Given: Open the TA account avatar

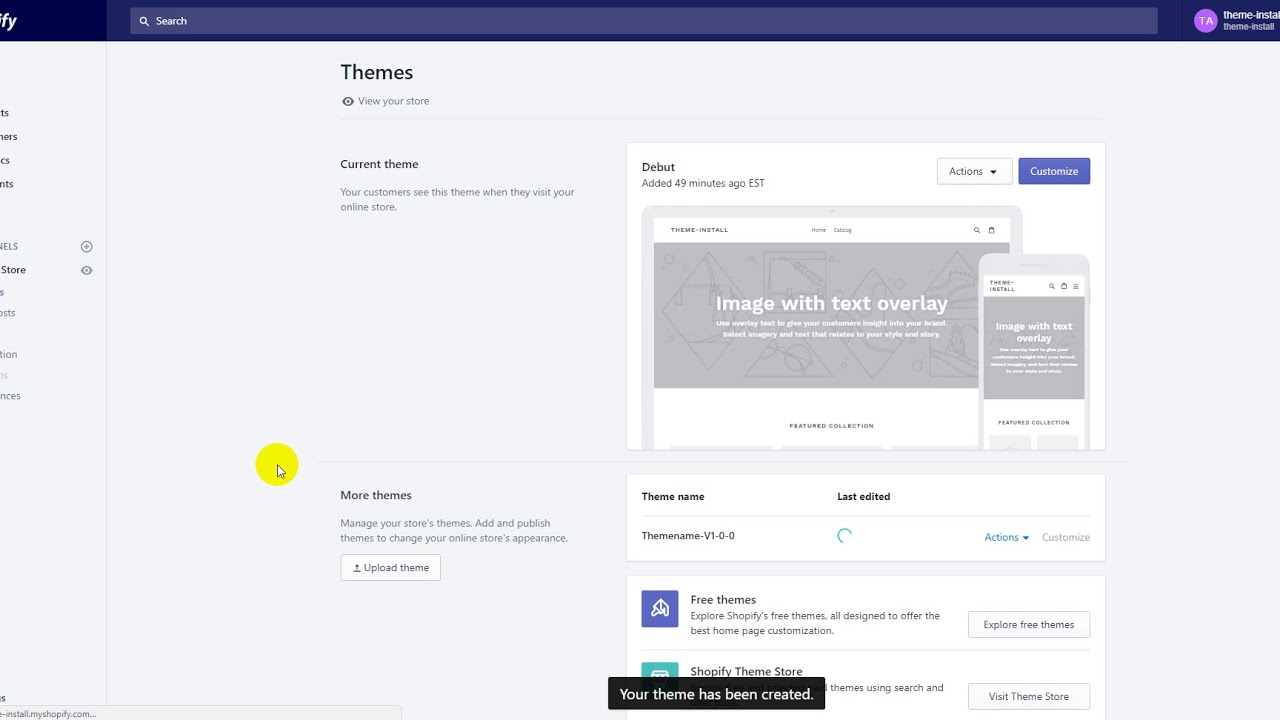Looking at the screenshot, I should point(1205,20).
